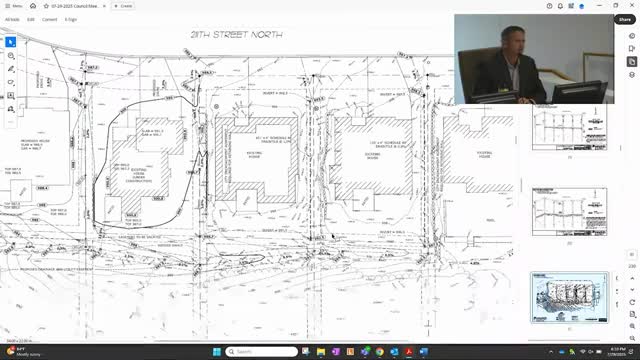This screenshot has height=360, width=640.
Task: Open Google Chrome from taskbar
Action: [x=380, y=351]
